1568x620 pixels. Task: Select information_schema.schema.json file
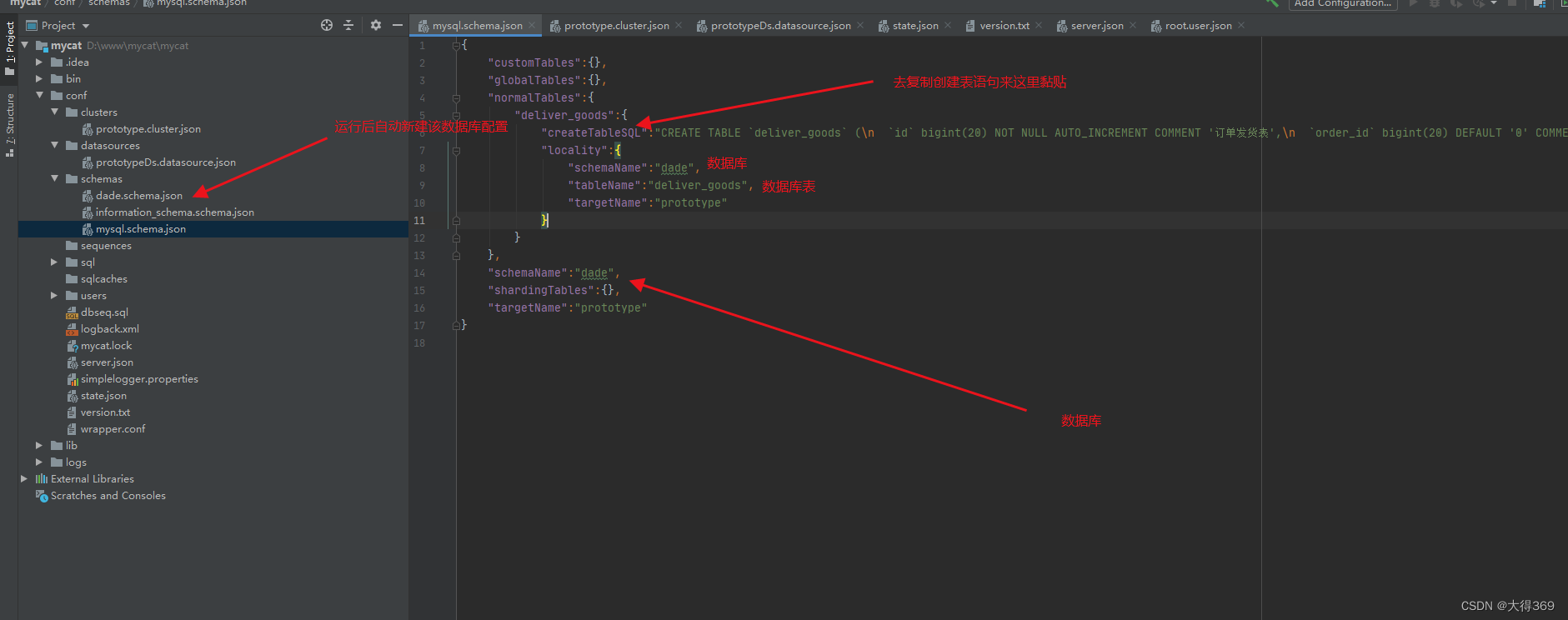point(174,212)
